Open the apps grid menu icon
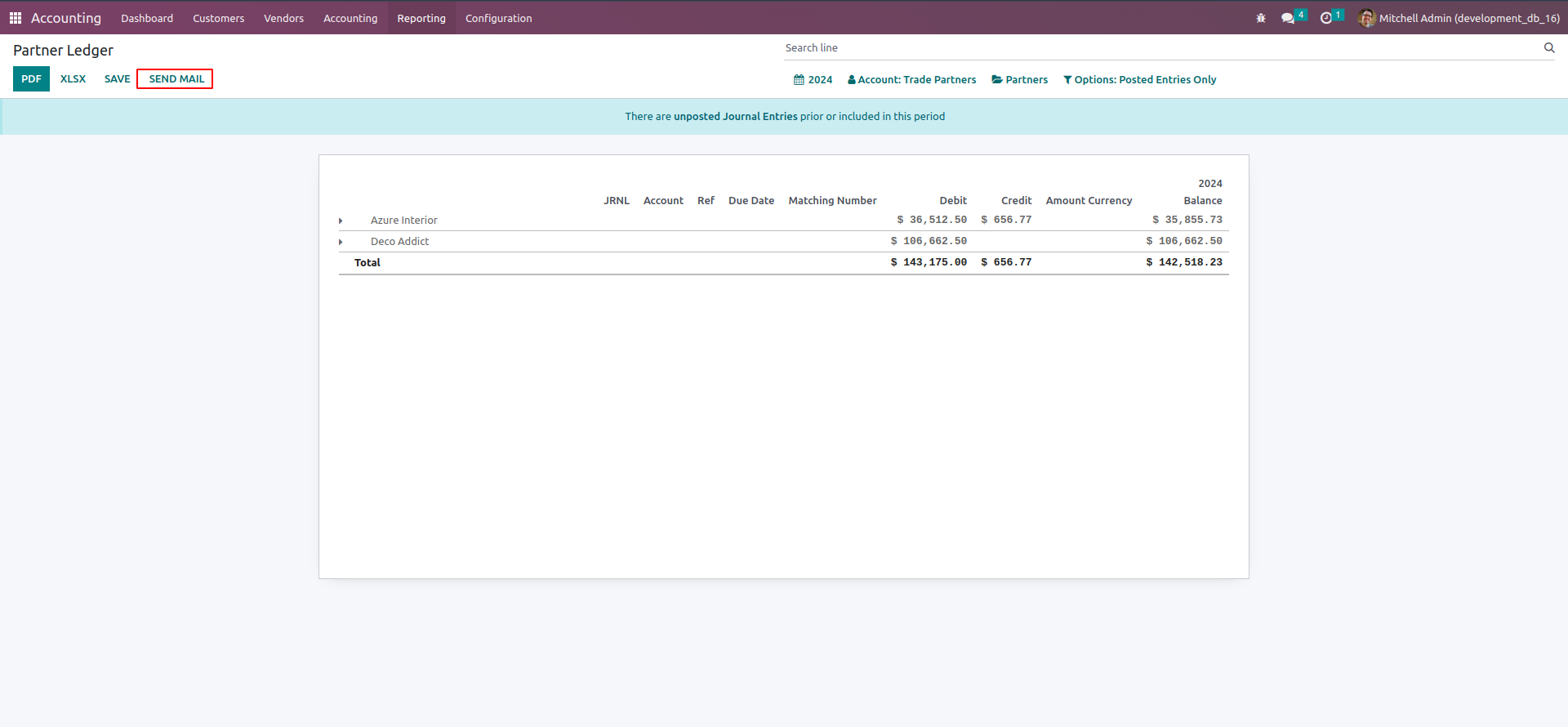This screenshot has width=1568, height=727. 16,18
